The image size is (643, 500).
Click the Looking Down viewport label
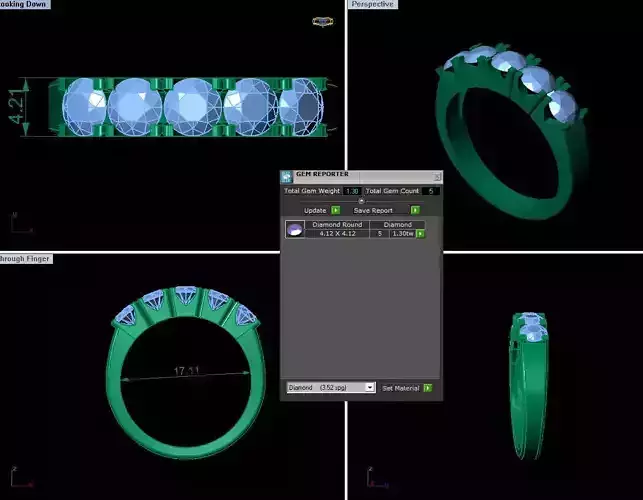click(25, 4)
